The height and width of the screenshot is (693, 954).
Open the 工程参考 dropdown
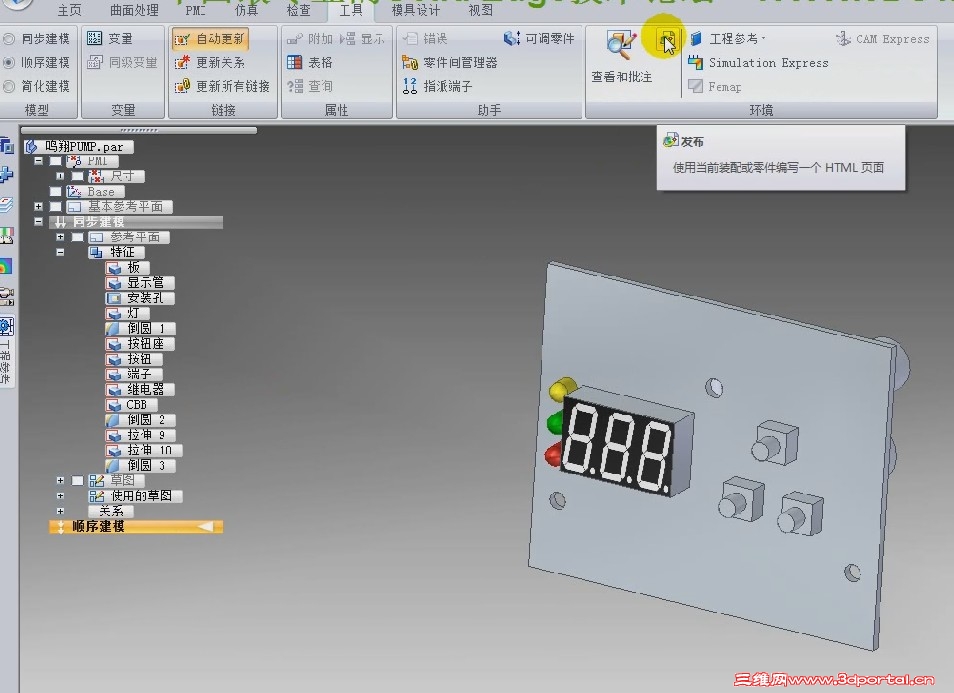tap(728, 39)
